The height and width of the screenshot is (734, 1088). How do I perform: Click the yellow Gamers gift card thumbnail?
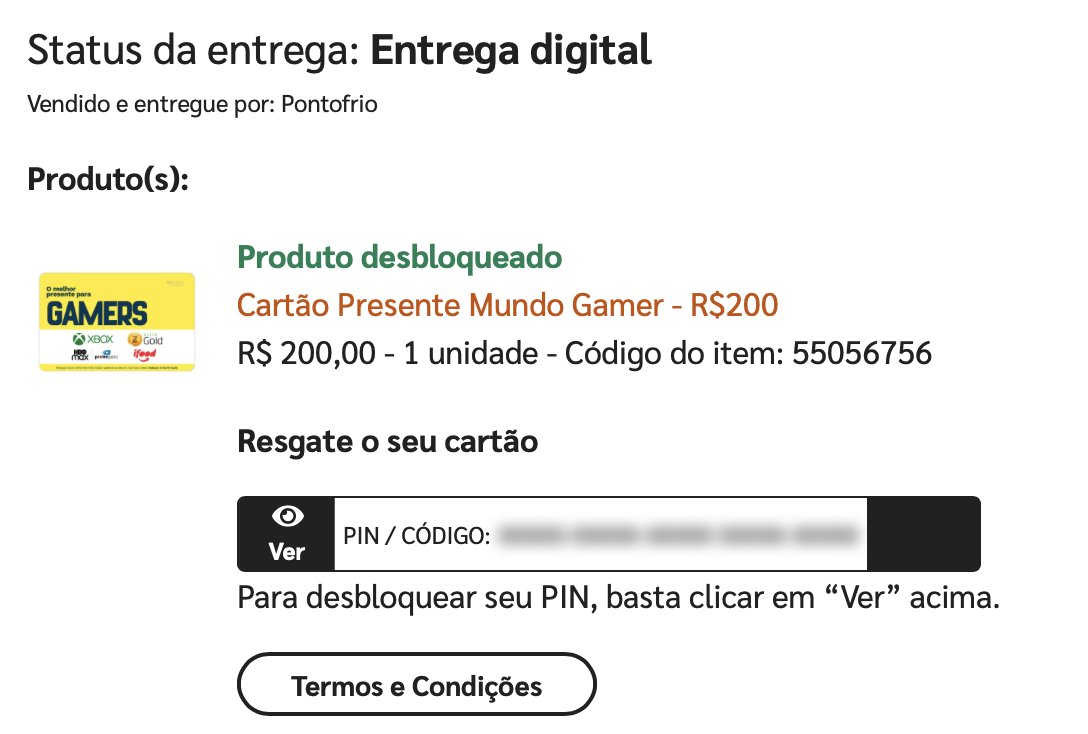[x=117, y=322]
